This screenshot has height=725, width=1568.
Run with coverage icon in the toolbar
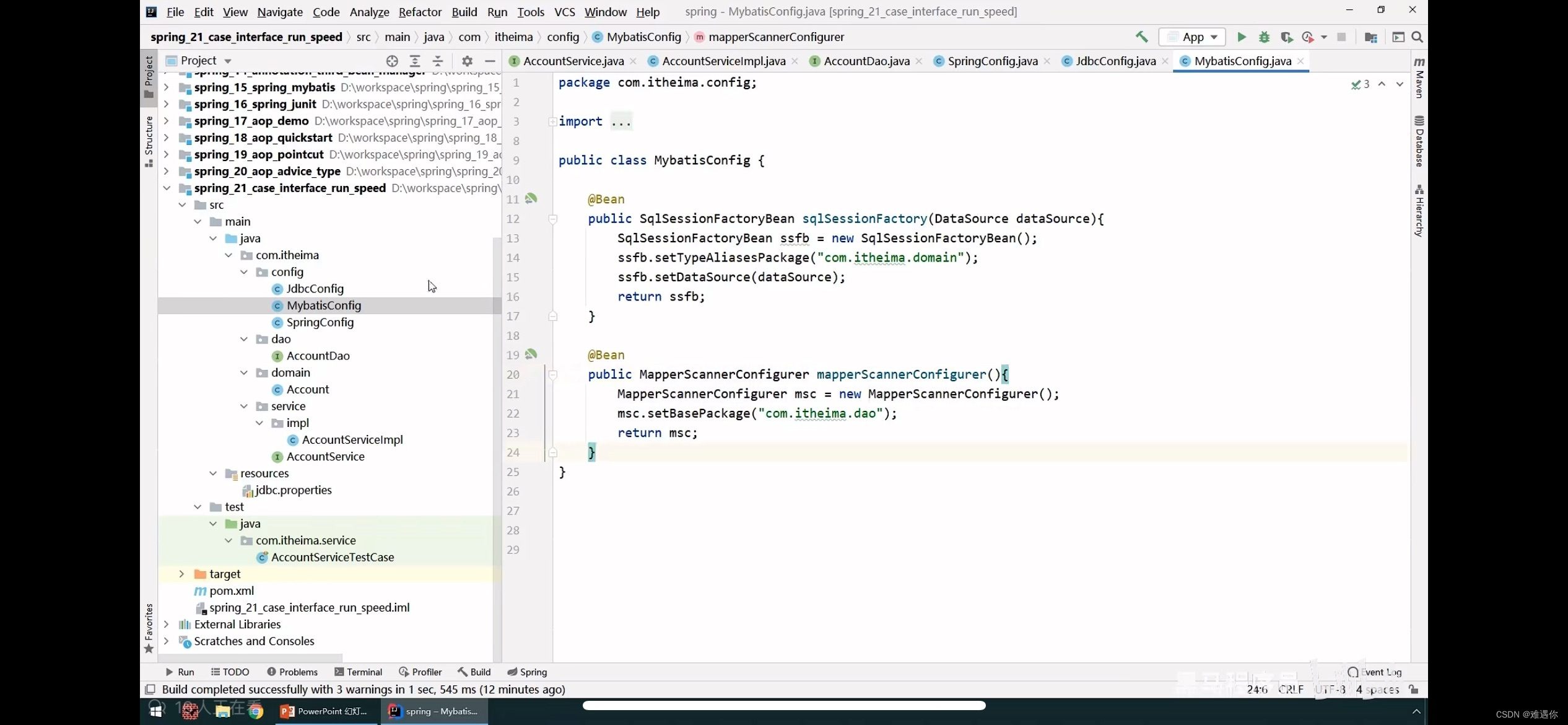1286,37
